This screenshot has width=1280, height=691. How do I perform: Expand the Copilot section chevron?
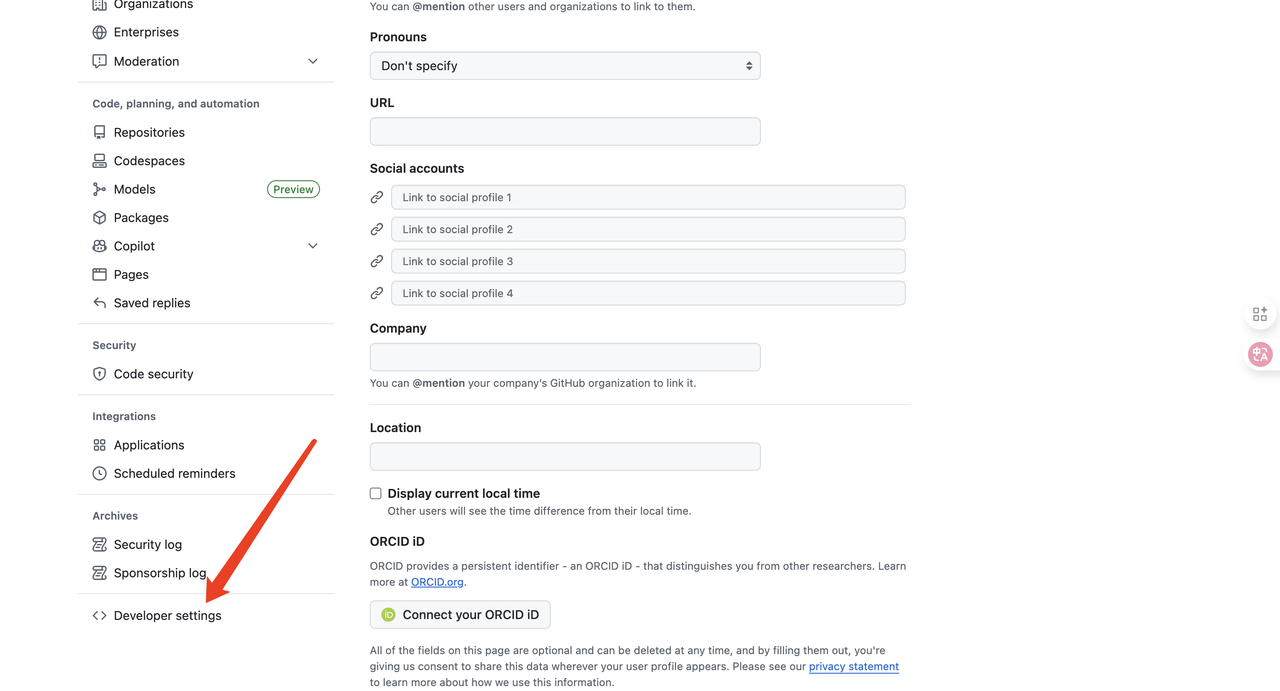point(313,246)
